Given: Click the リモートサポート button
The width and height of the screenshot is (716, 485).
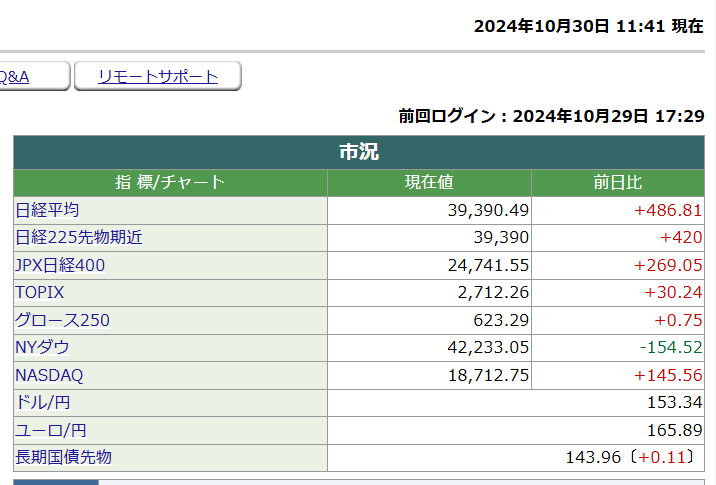Looking at the screenshot, I should (x=158, y=77).
